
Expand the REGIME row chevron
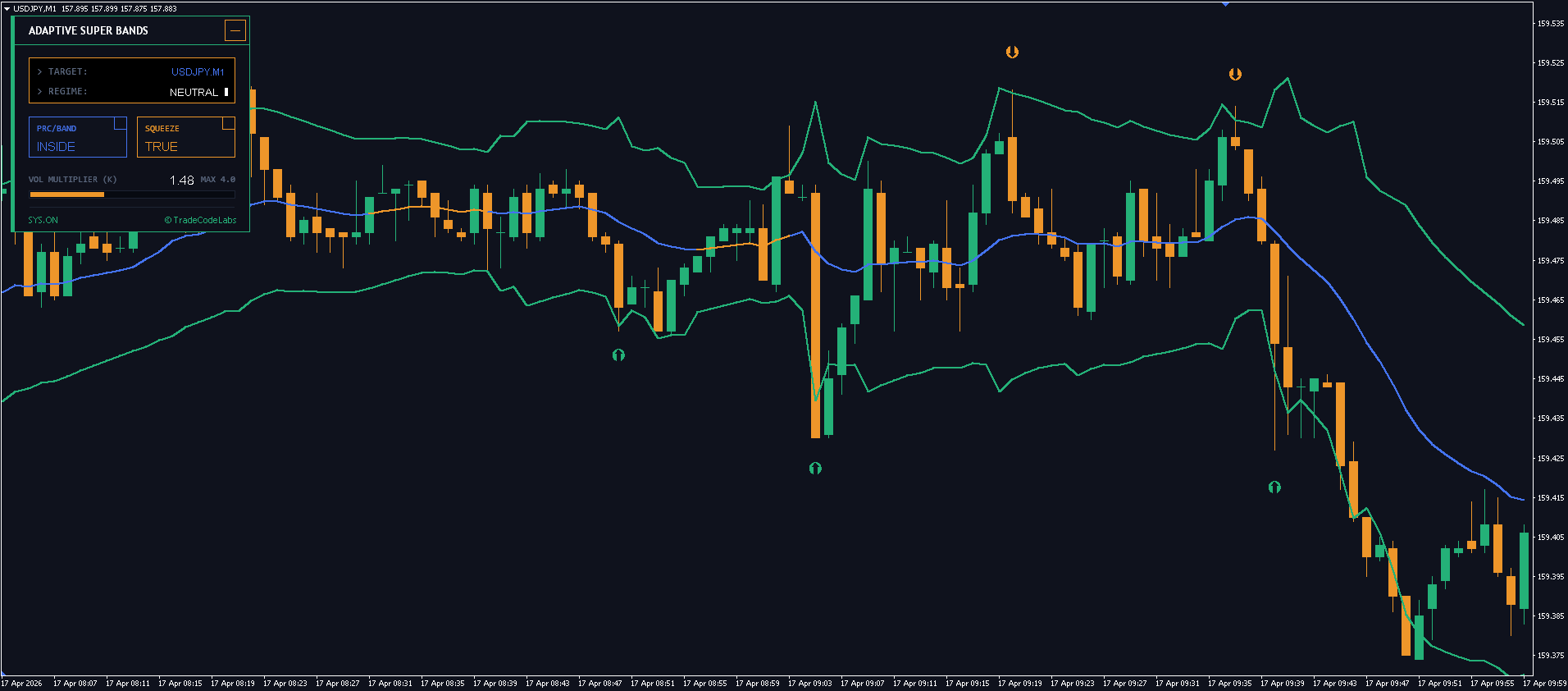coord(39,92)
